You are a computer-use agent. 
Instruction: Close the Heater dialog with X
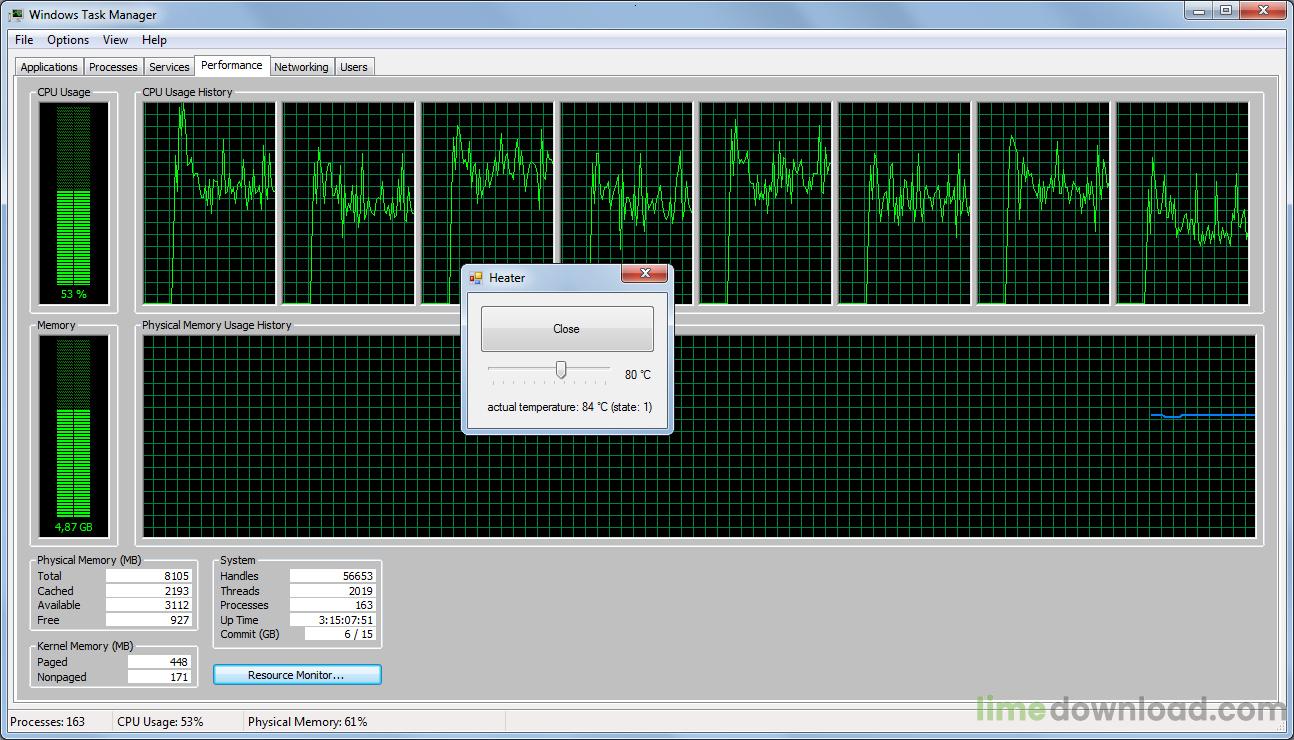(x=645, y=273)
